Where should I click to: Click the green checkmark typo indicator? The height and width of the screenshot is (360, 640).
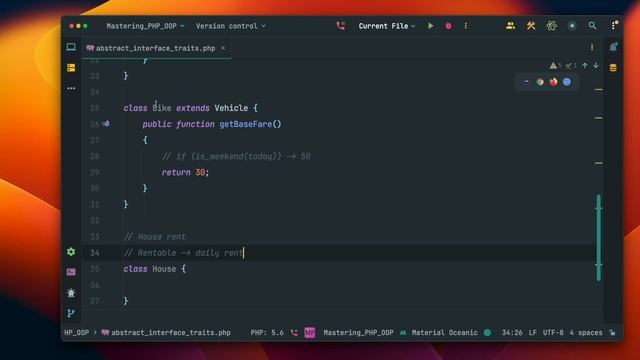point(570,65)
